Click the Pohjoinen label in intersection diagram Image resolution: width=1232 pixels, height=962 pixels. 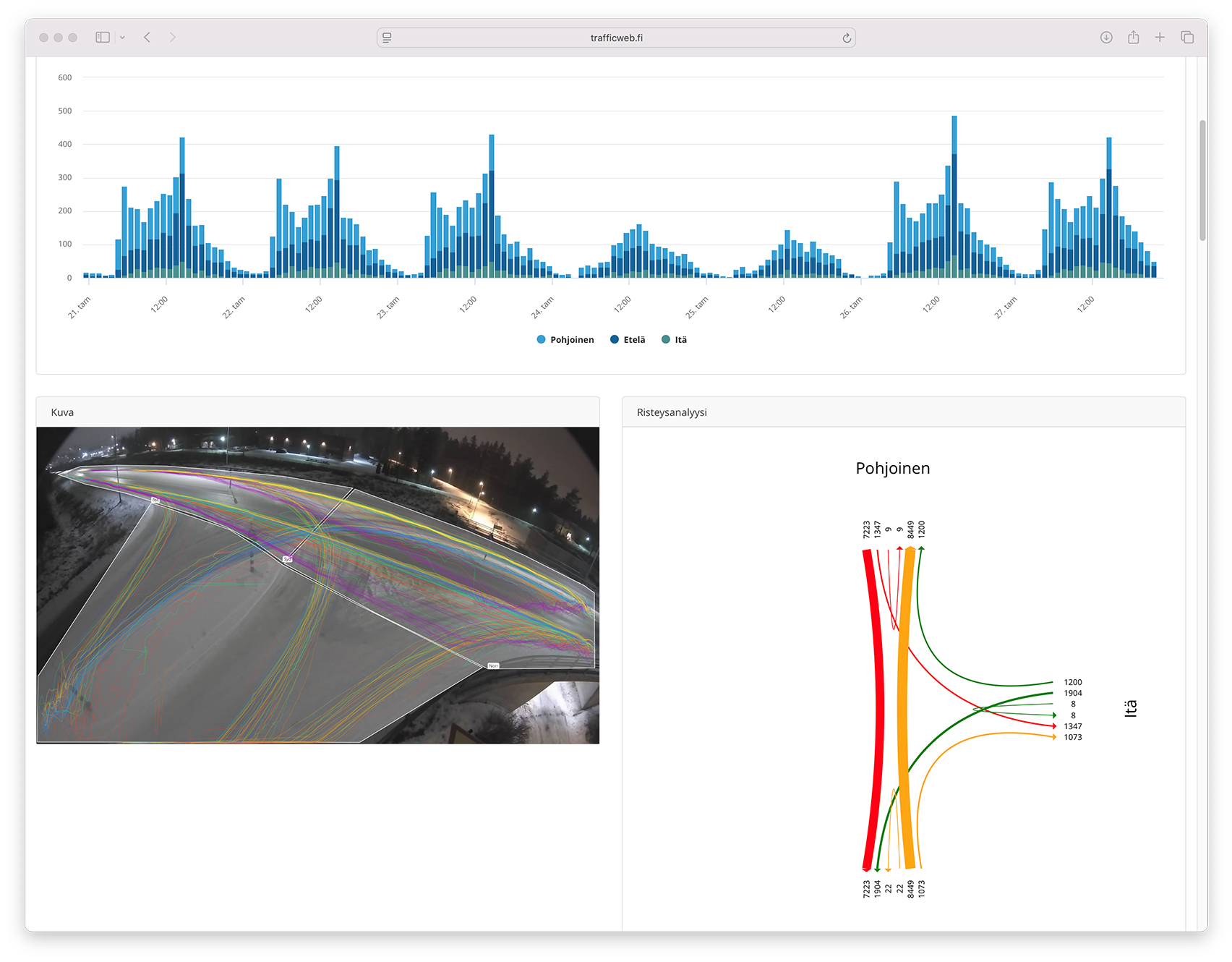click(892, 469)
